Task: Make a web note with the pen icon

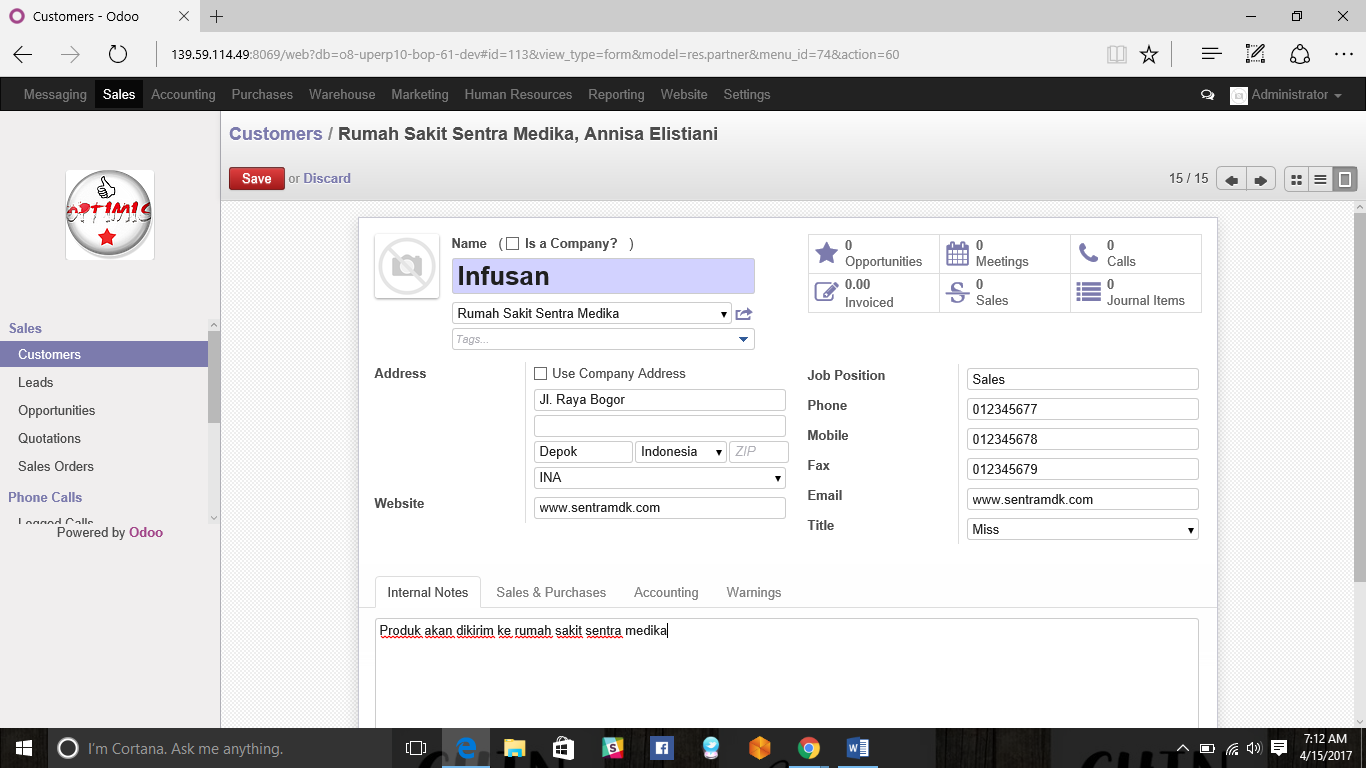Action: click(x=1255, y=55)
